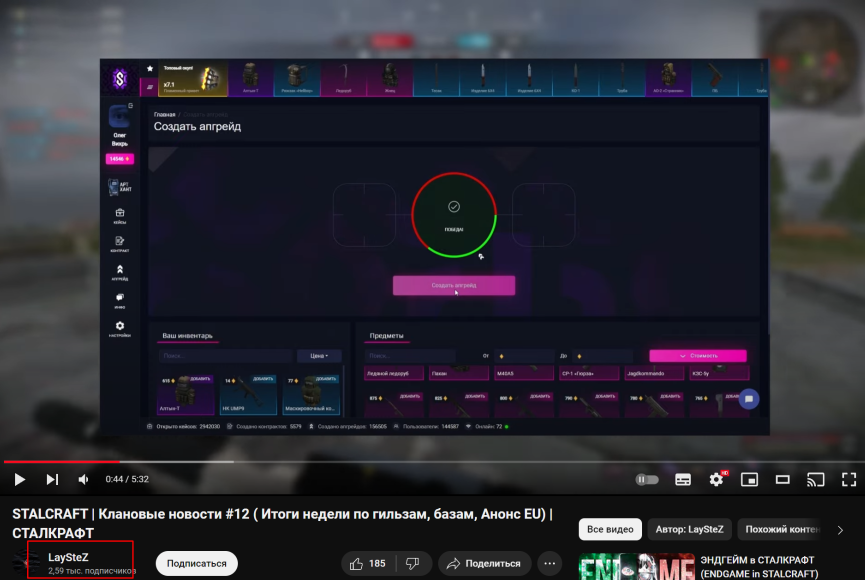Open the Поделиться share button
Screen dimensions: 865x580
484,563
